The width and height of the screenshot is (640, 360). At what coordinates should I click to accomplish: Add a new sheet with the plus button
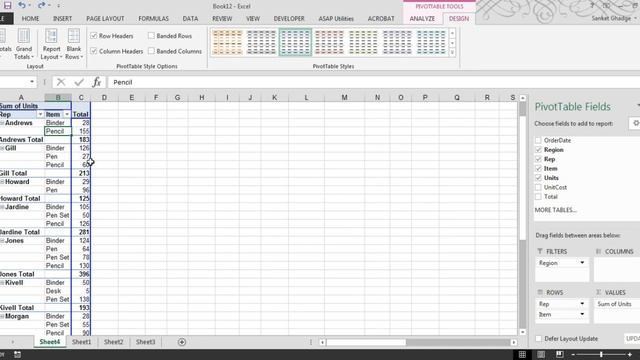coord(182,342)
